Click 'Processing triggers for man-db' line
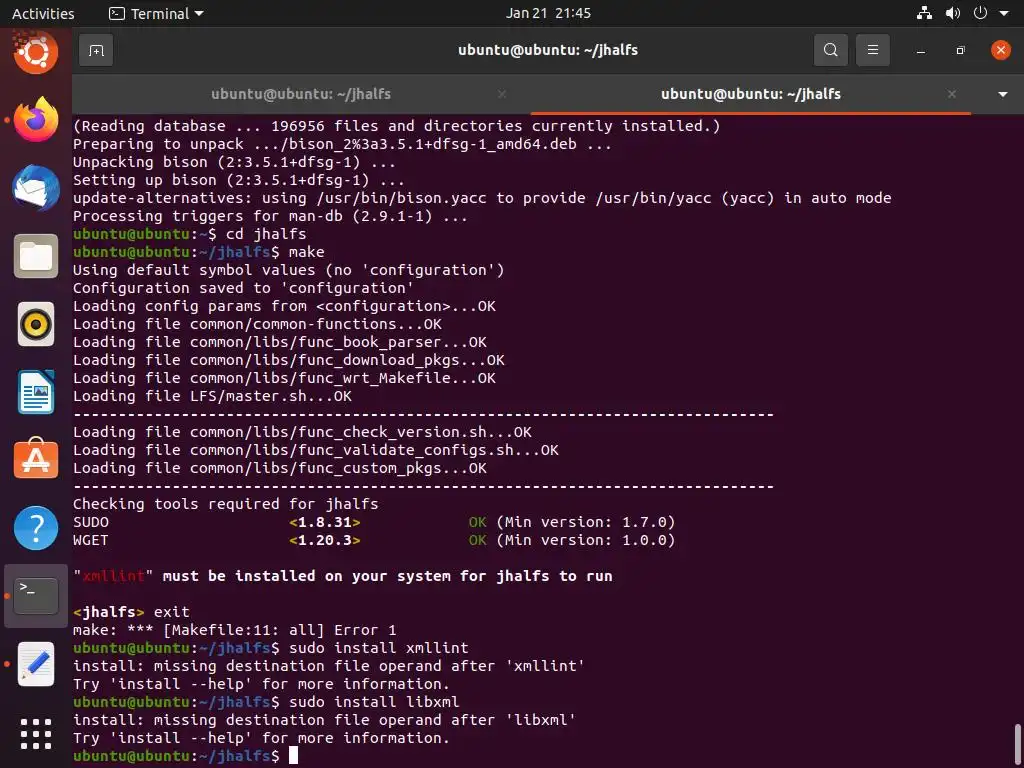This screenshot has width=1024, height=768. tap(270, 216)
